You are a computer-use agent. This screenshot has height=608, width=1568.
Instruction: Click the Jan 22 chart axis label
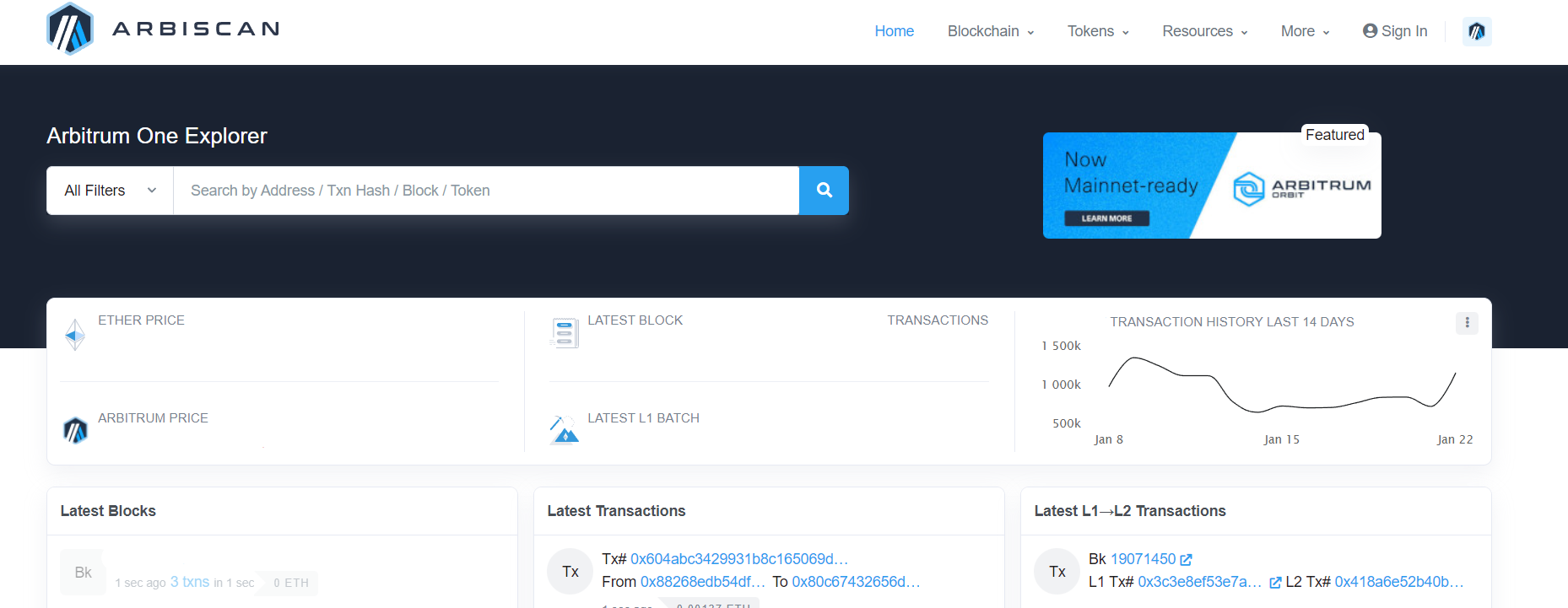point(1455,439)
